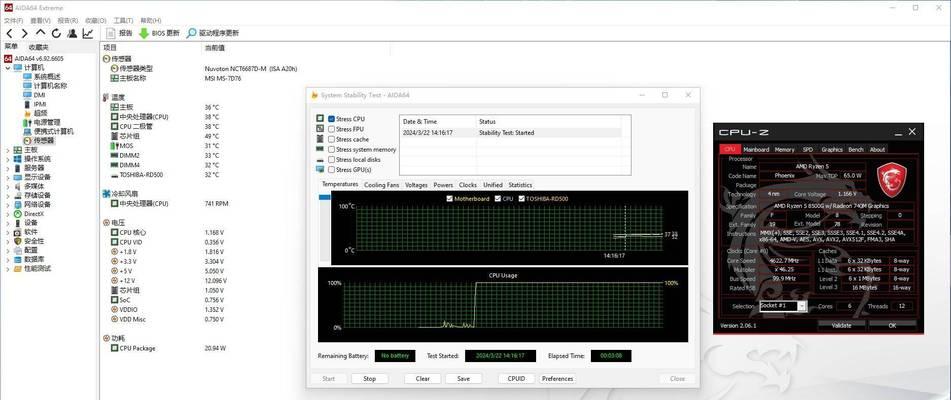Click the OK button in CPU-Z
The height and width of the screenshot is (400, 951).
[x=892, y=325]
